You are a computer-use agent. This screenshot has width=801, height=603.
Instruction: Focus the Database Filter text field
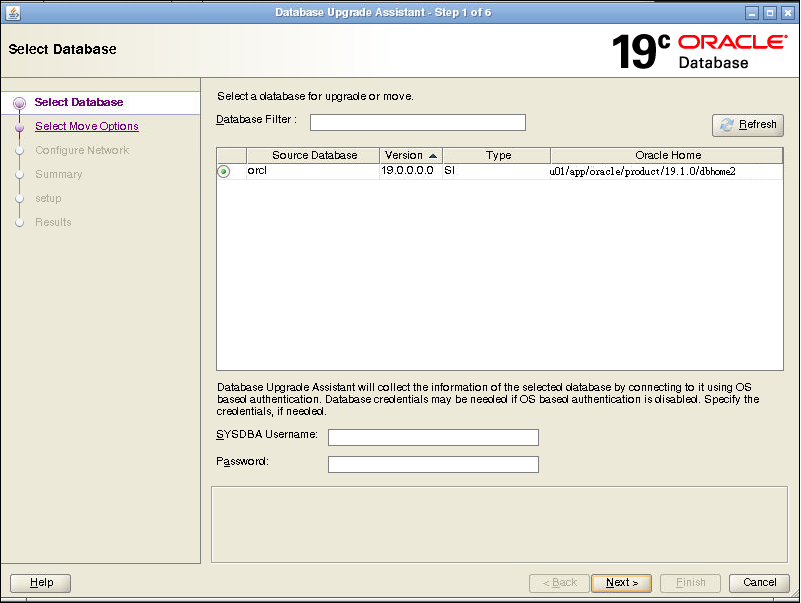click(417, 123)
